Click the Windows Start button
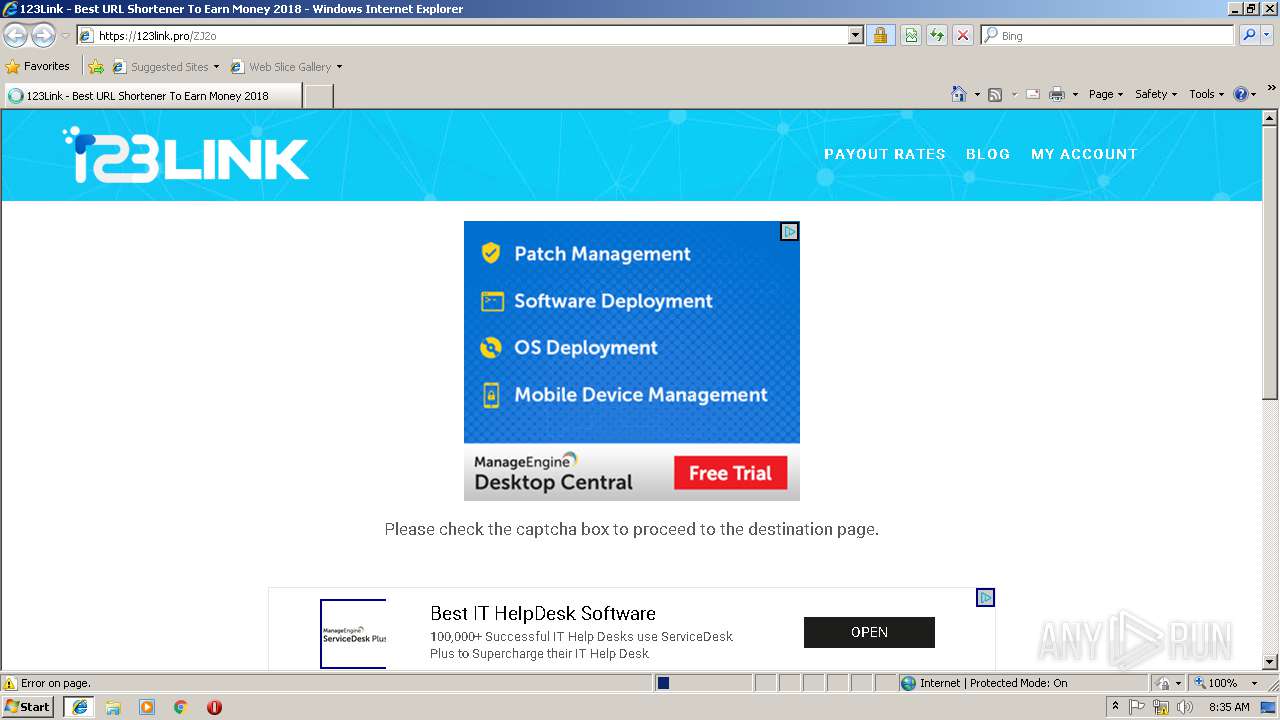Image resolution: width=1280 pixels, height=720 pixels. point(29,707)
